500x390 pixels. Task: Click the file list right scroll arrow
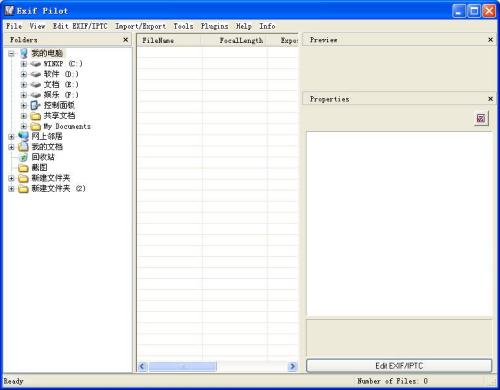[292, 366]
